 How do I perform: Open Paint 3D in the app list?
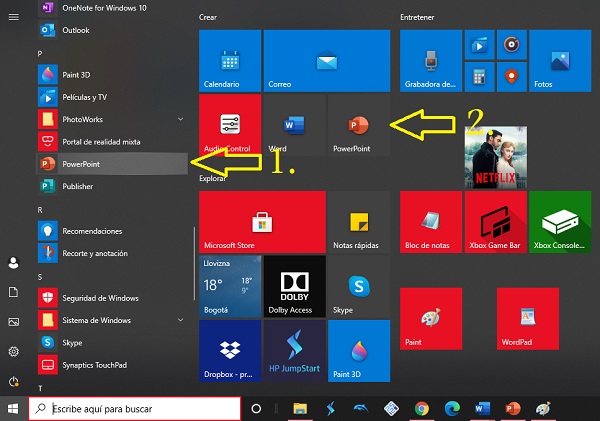[112, 75]
